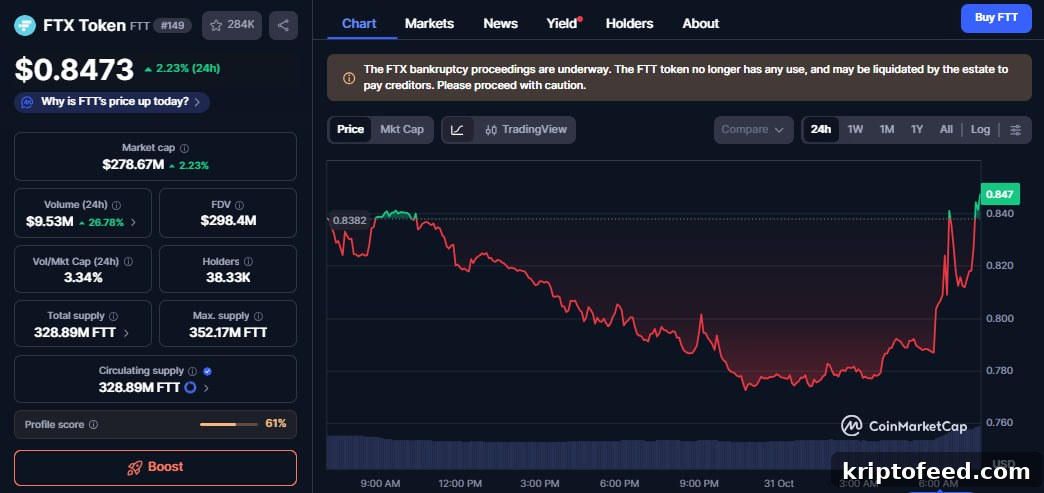Viewport: 1044px width, 493px height.
Task: Select All time range
Action: pos(946,129)
